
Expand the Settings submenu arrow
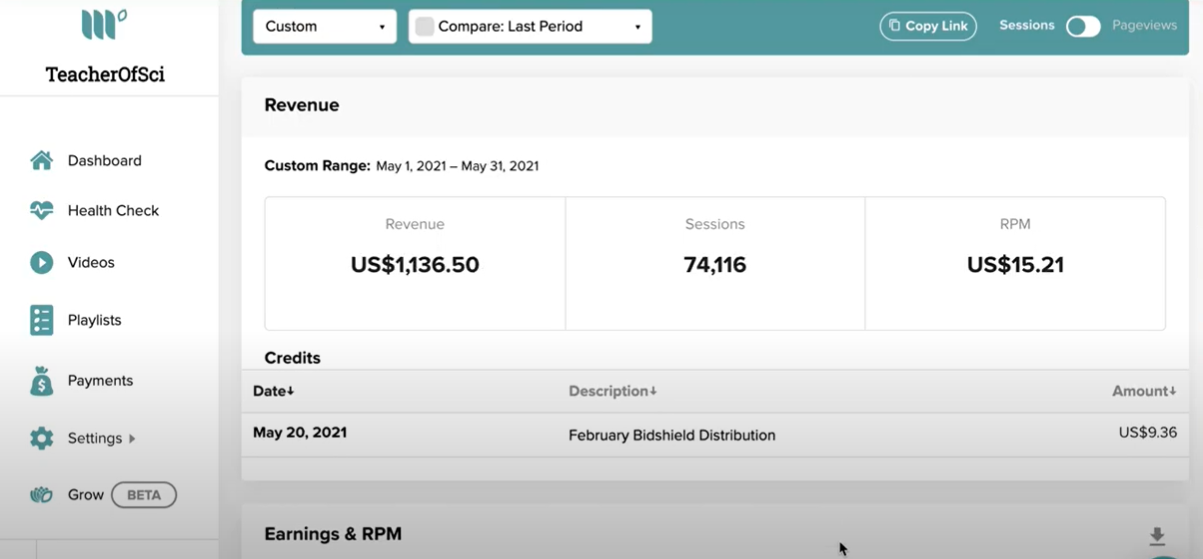(x=132, y=438)
